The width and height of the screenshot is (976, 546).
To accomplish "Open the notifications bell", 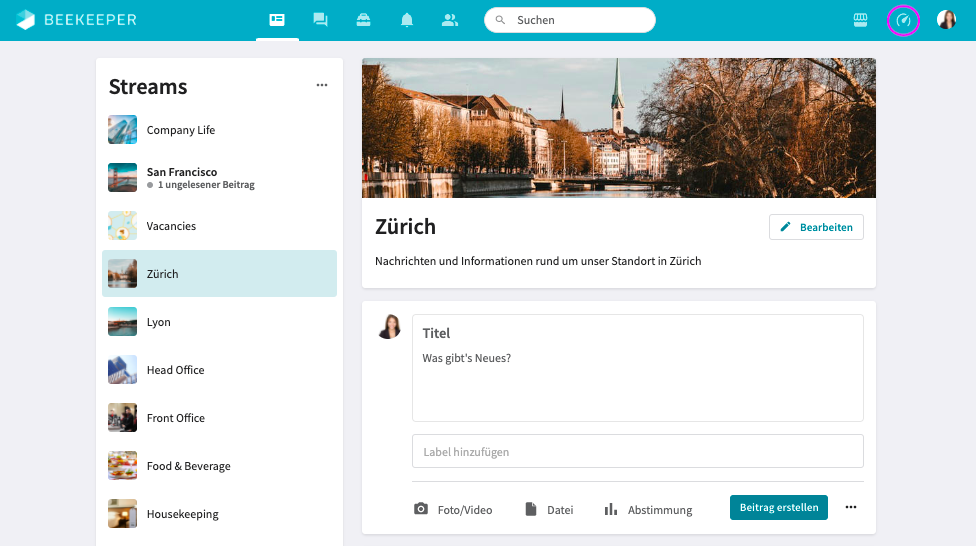I will pos(407,20).
